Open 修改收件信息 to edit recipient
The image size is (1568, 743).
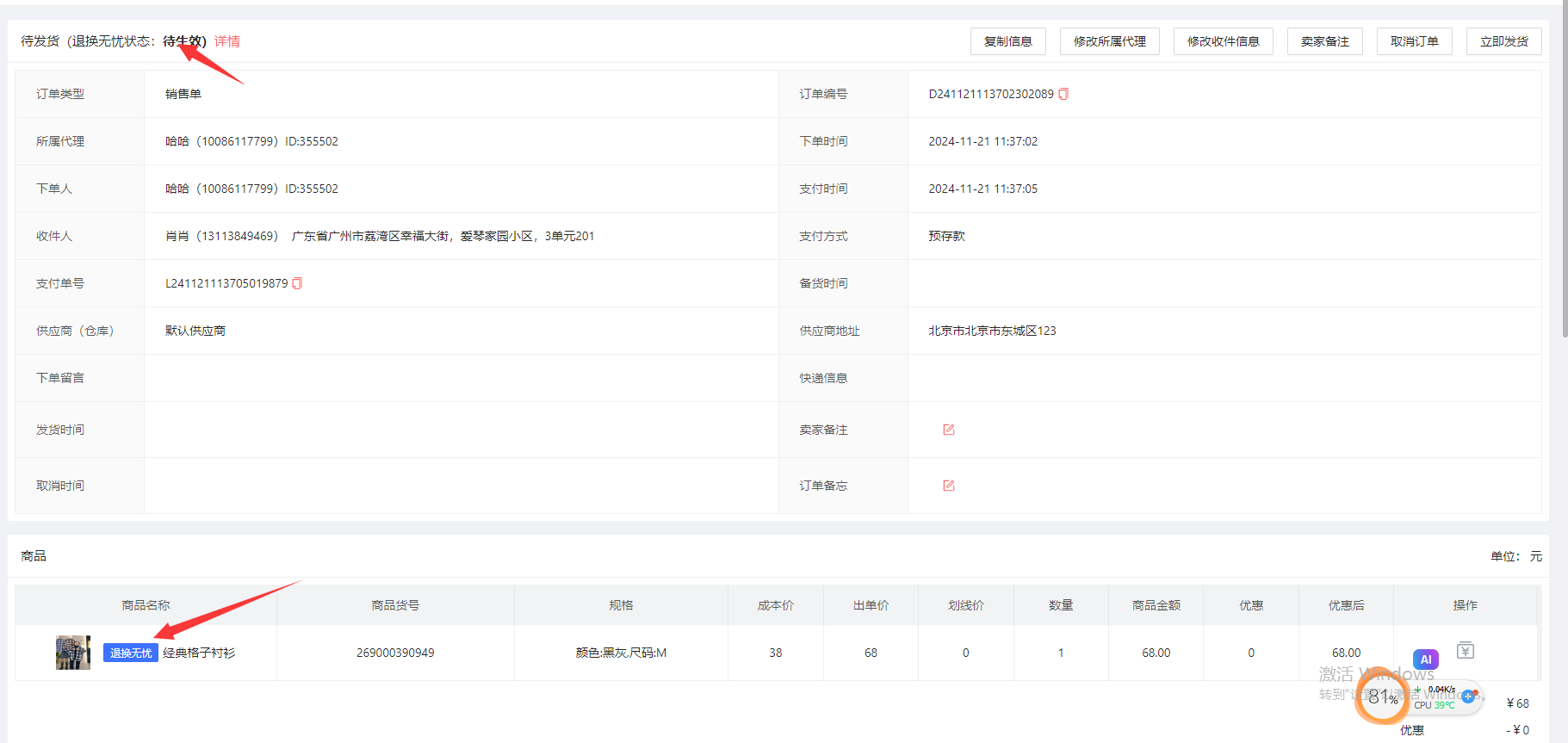coord(1223,41)
